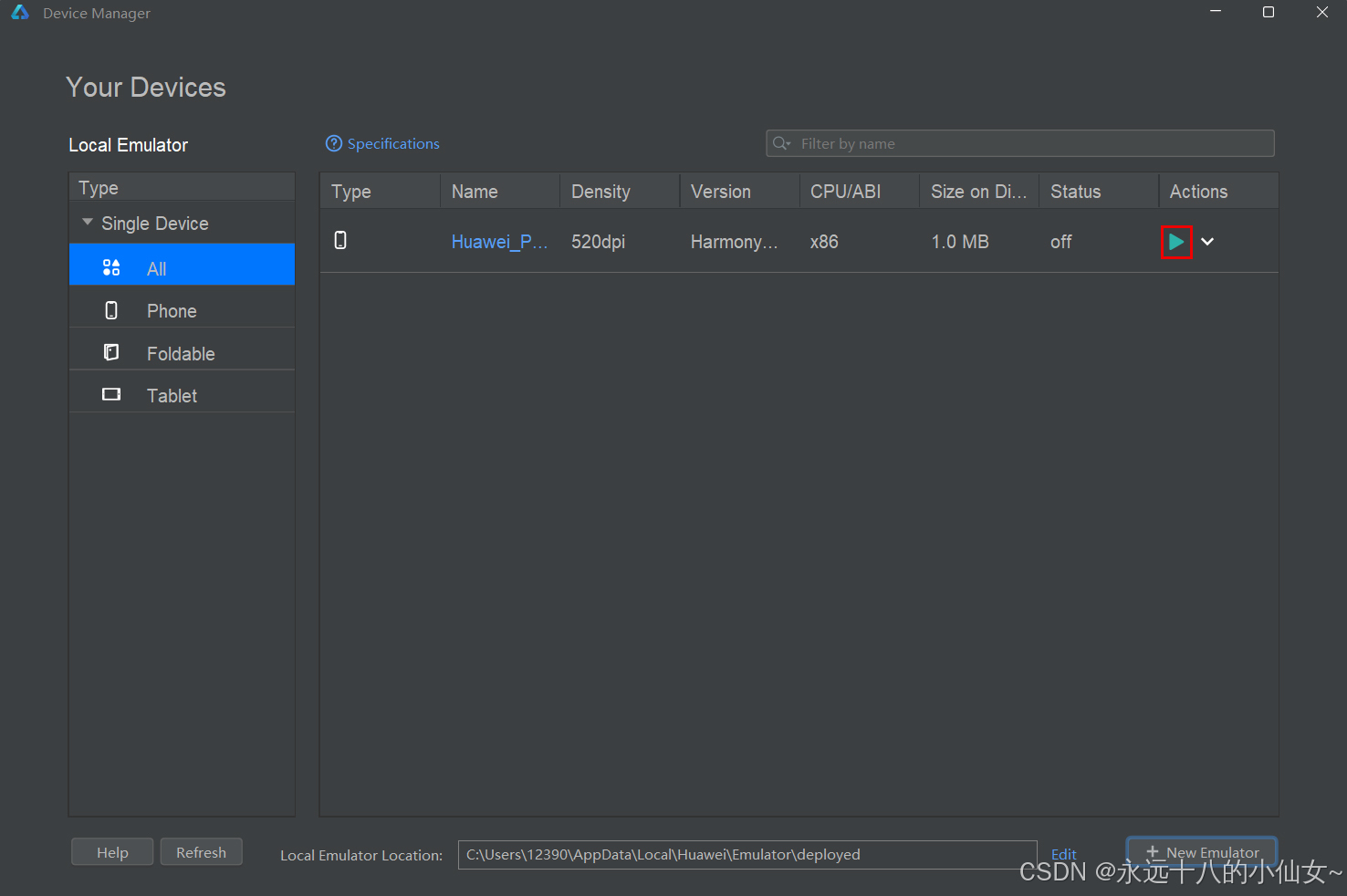
Task: Click the x86 CPU/ABI cell
Action: (824, 242)
